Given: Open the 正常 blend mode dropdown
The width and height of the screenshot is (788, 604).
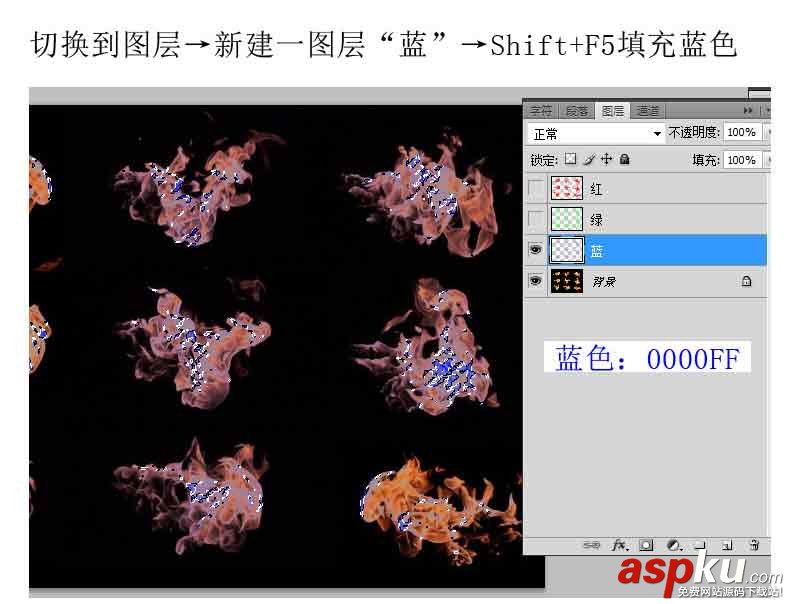Looking at the screenshot, I should point(596,134).
